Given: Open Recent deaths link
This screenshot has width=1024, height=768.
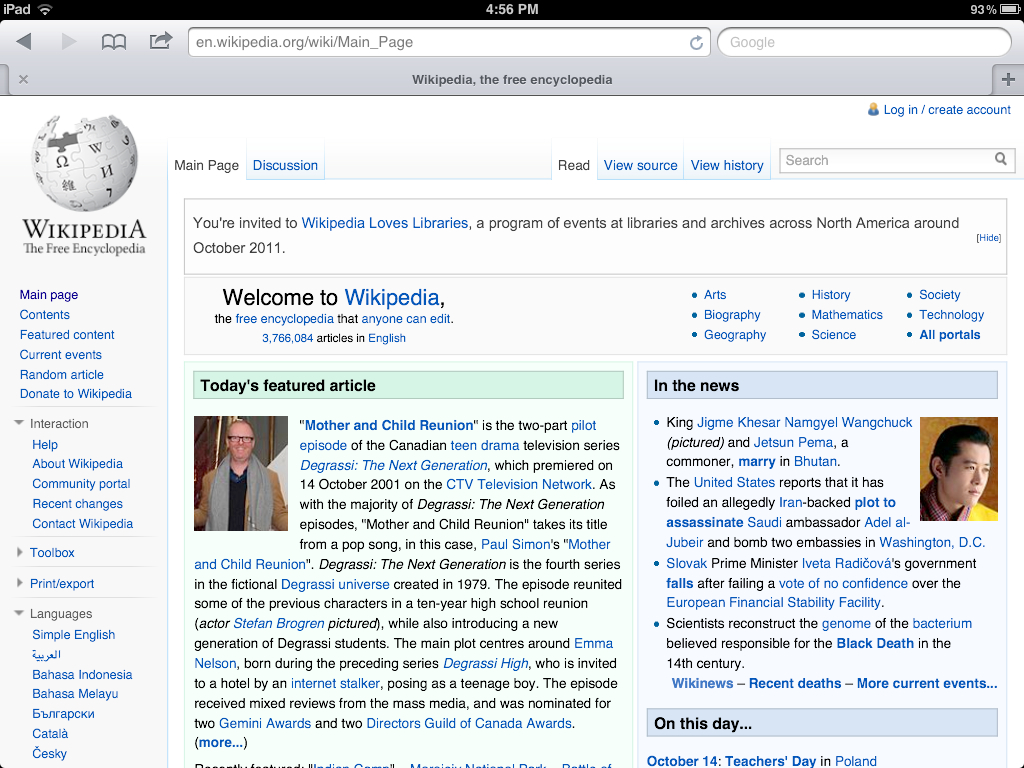Looking at the screenshot, I should pos(795,683).
